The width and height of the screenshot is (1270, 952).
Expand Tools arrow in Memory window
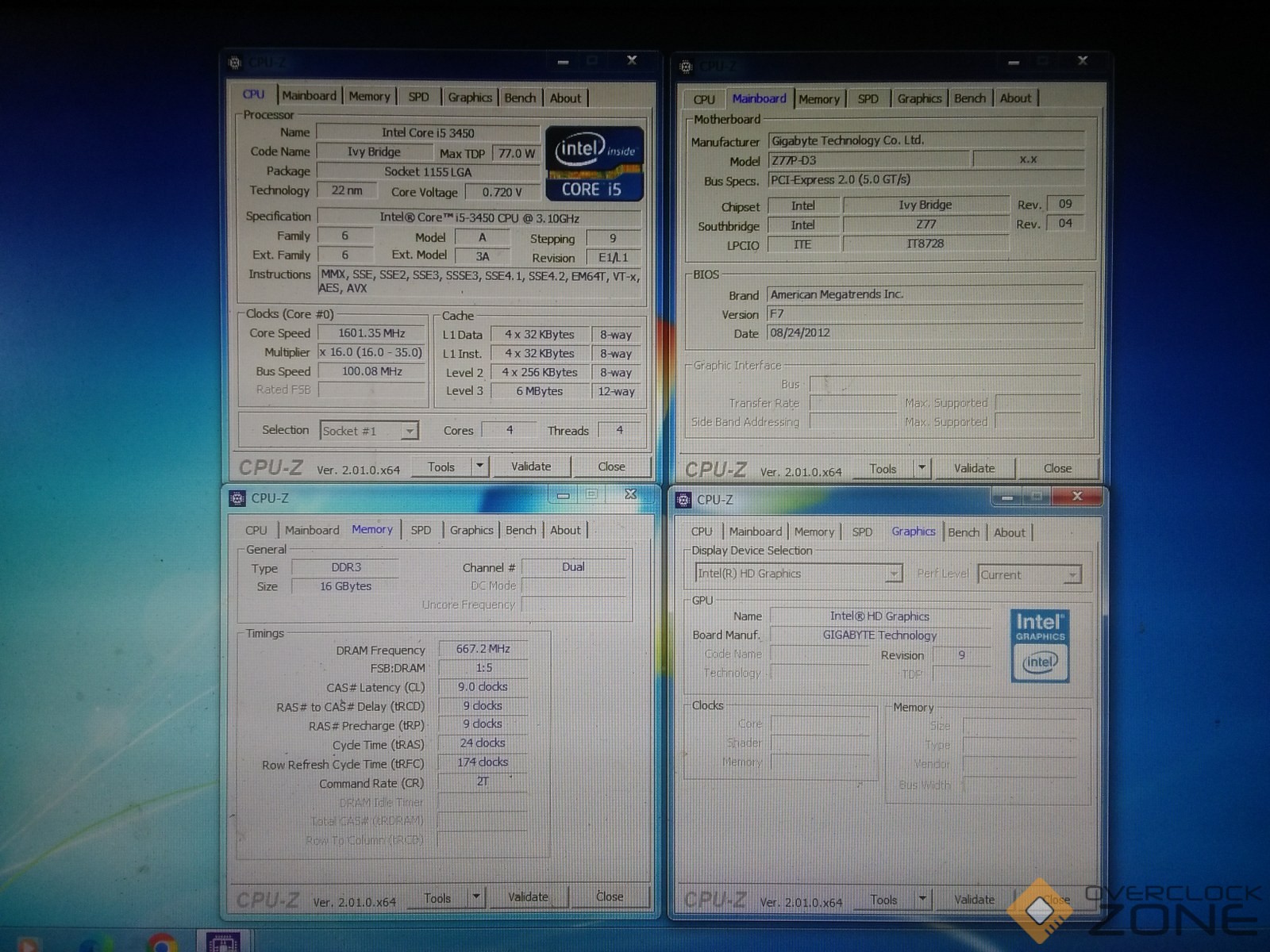[475, 897]
